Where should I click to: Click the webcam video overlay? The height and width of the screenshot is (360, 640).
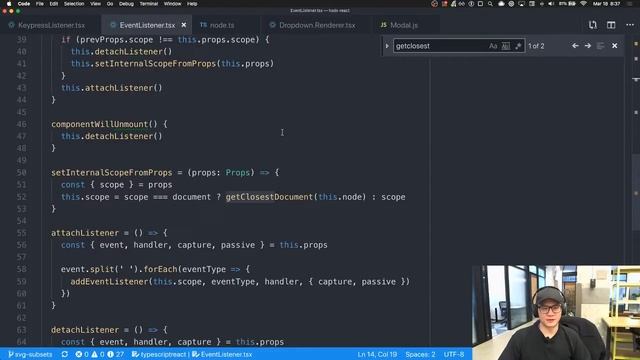point(556,313)
